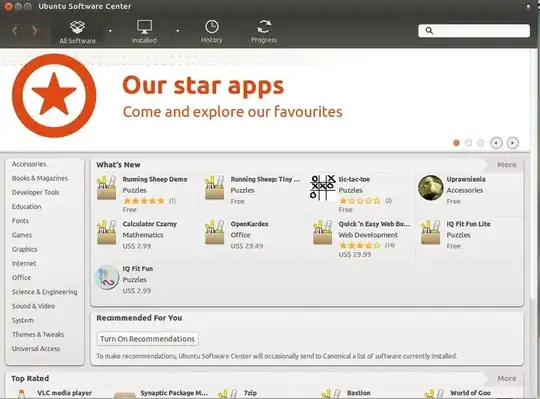Open IQ Fit Fun Lite package icon
This screenshot has width=540, height=399.
click(430, 233)
